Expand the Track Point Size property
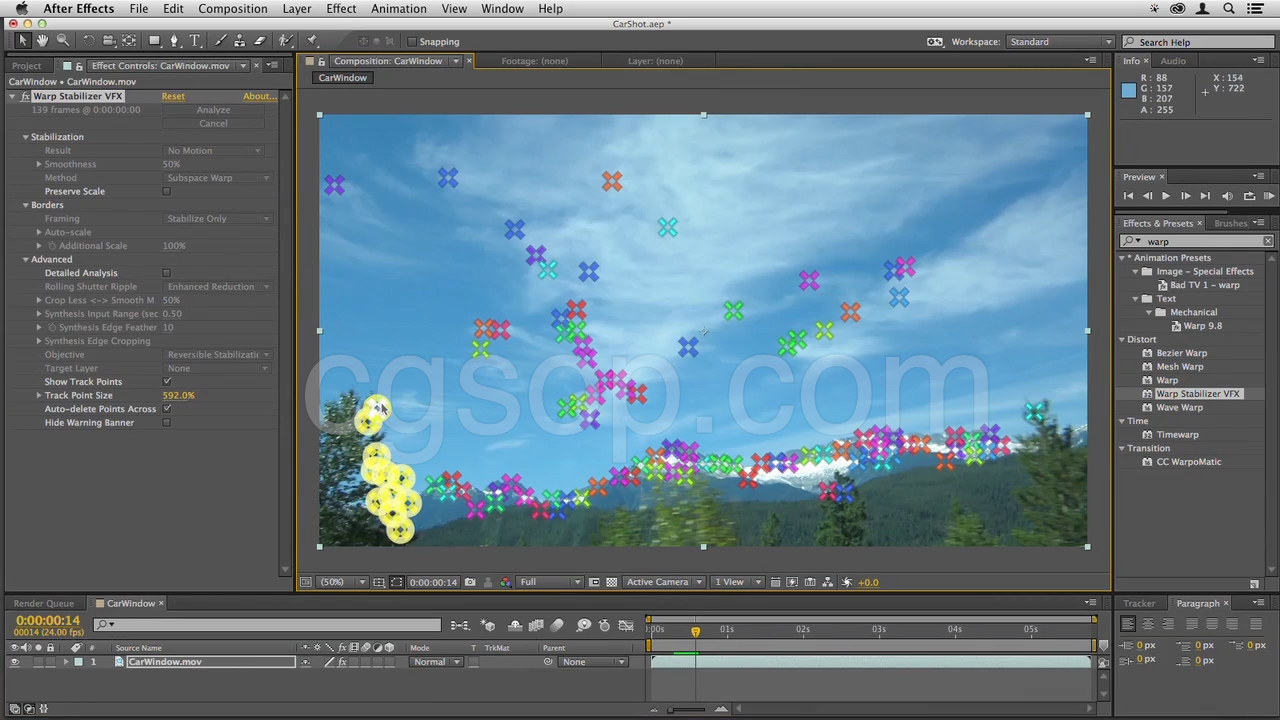1280x720 pixels. [39, 396]
